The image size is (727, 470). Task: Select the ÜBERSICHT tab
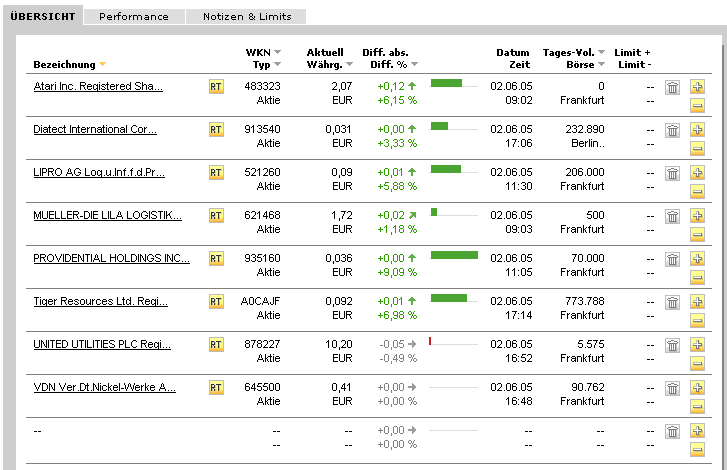click(x=43, y=16)
